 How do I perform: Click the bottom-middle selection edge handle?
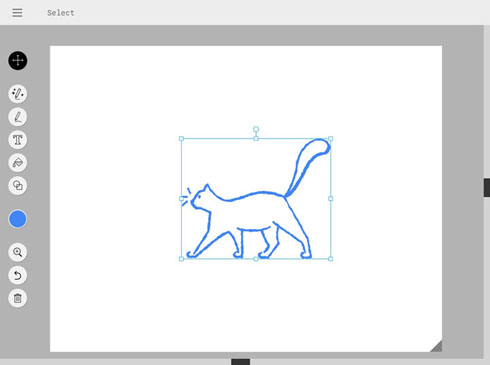[x=256, y=259]
